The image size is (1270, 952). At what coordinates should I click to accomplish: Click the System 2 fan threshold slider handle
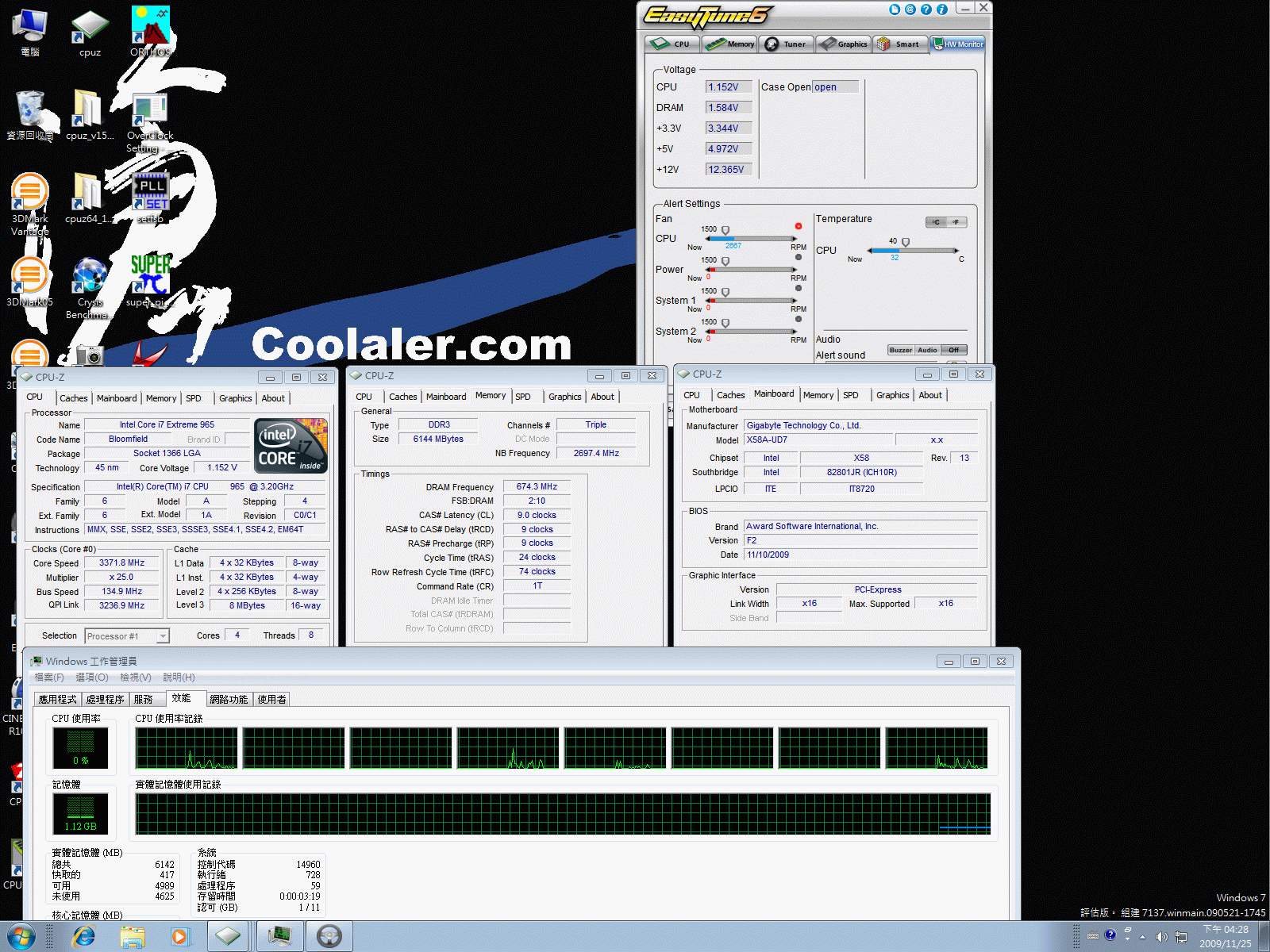pos(725,323)
